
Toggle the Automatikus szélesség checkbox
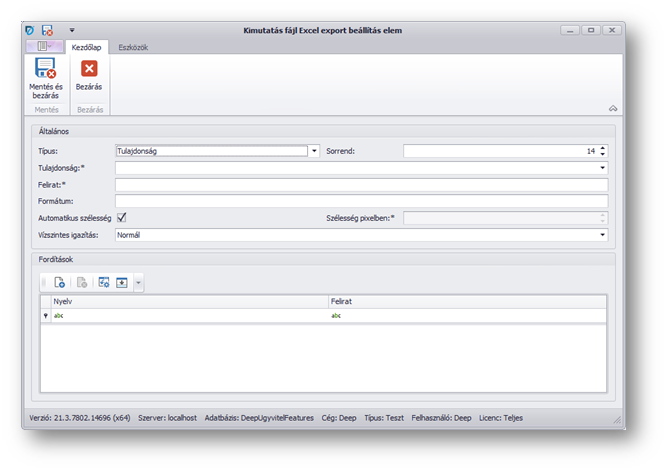pos(122,217)
